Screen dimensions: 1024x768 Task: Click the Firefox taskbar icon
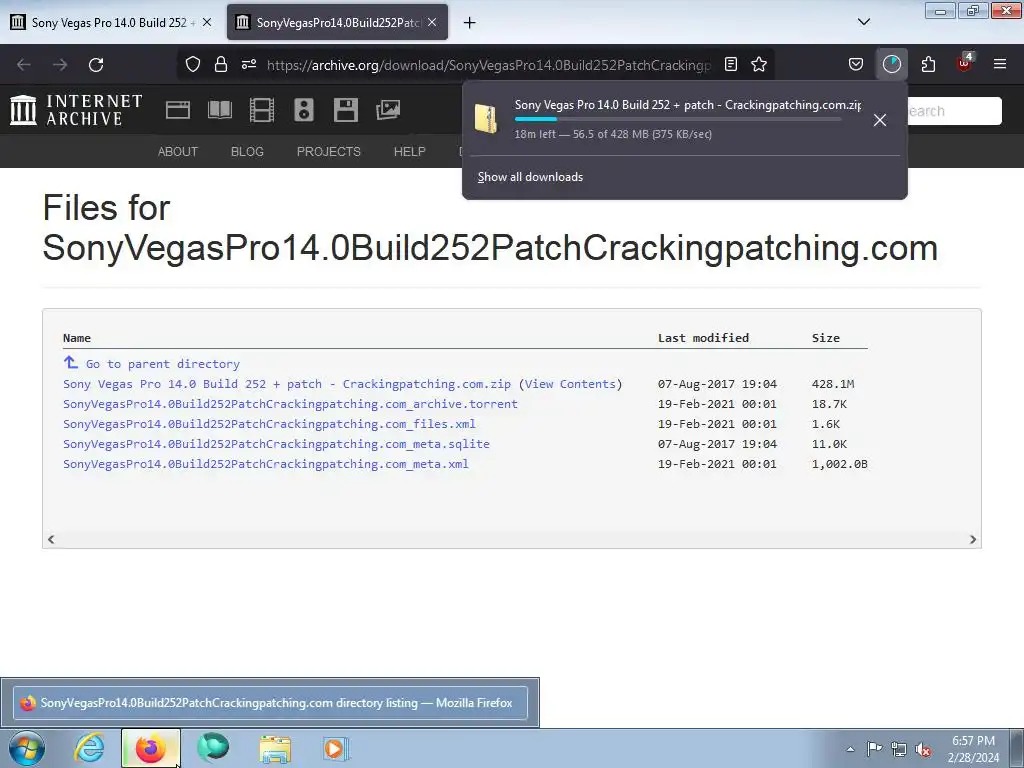click(x=151, y=748)
